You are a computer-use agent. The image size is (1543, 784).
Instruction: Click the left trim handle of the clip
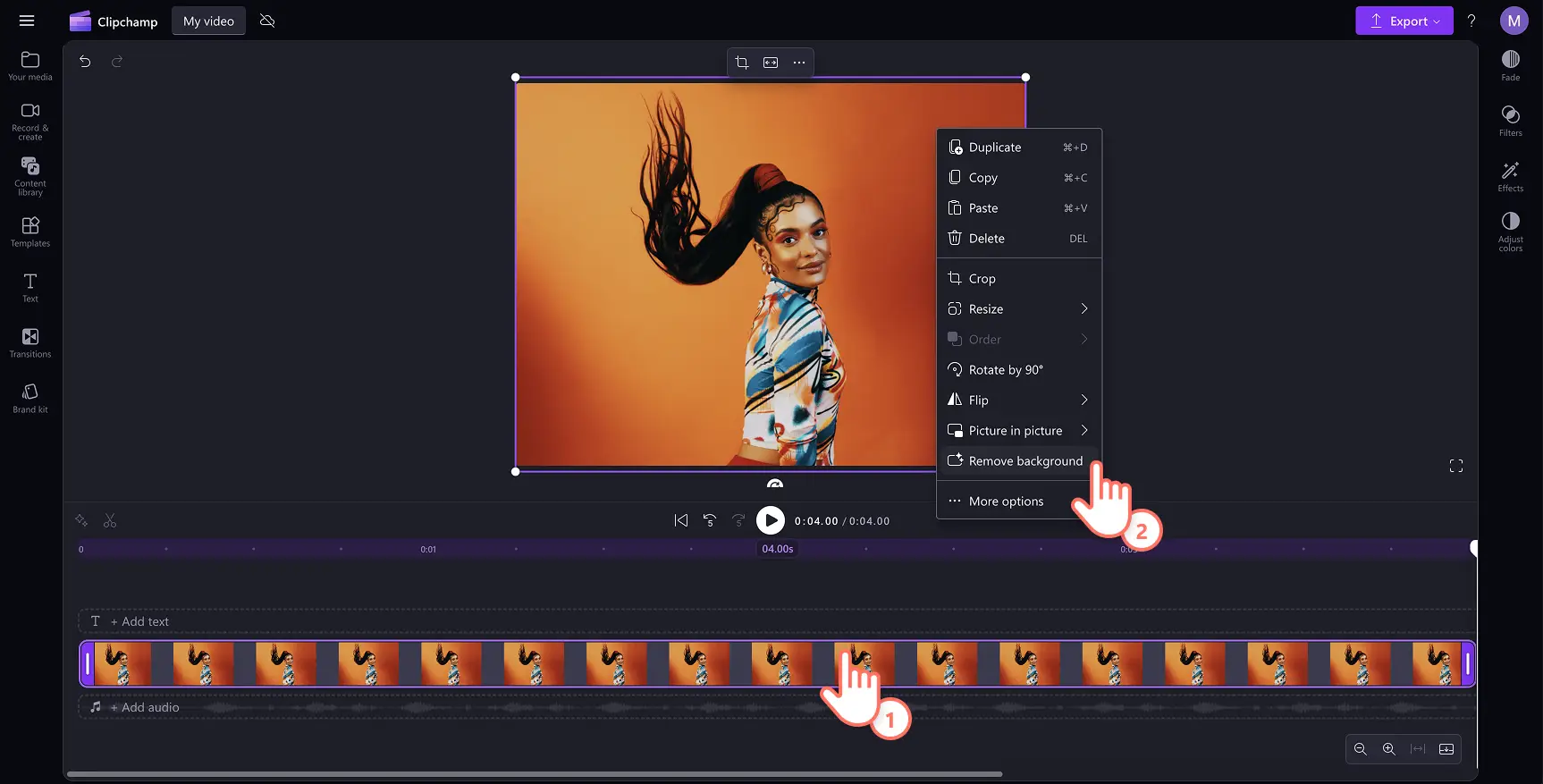pos(88,664)
